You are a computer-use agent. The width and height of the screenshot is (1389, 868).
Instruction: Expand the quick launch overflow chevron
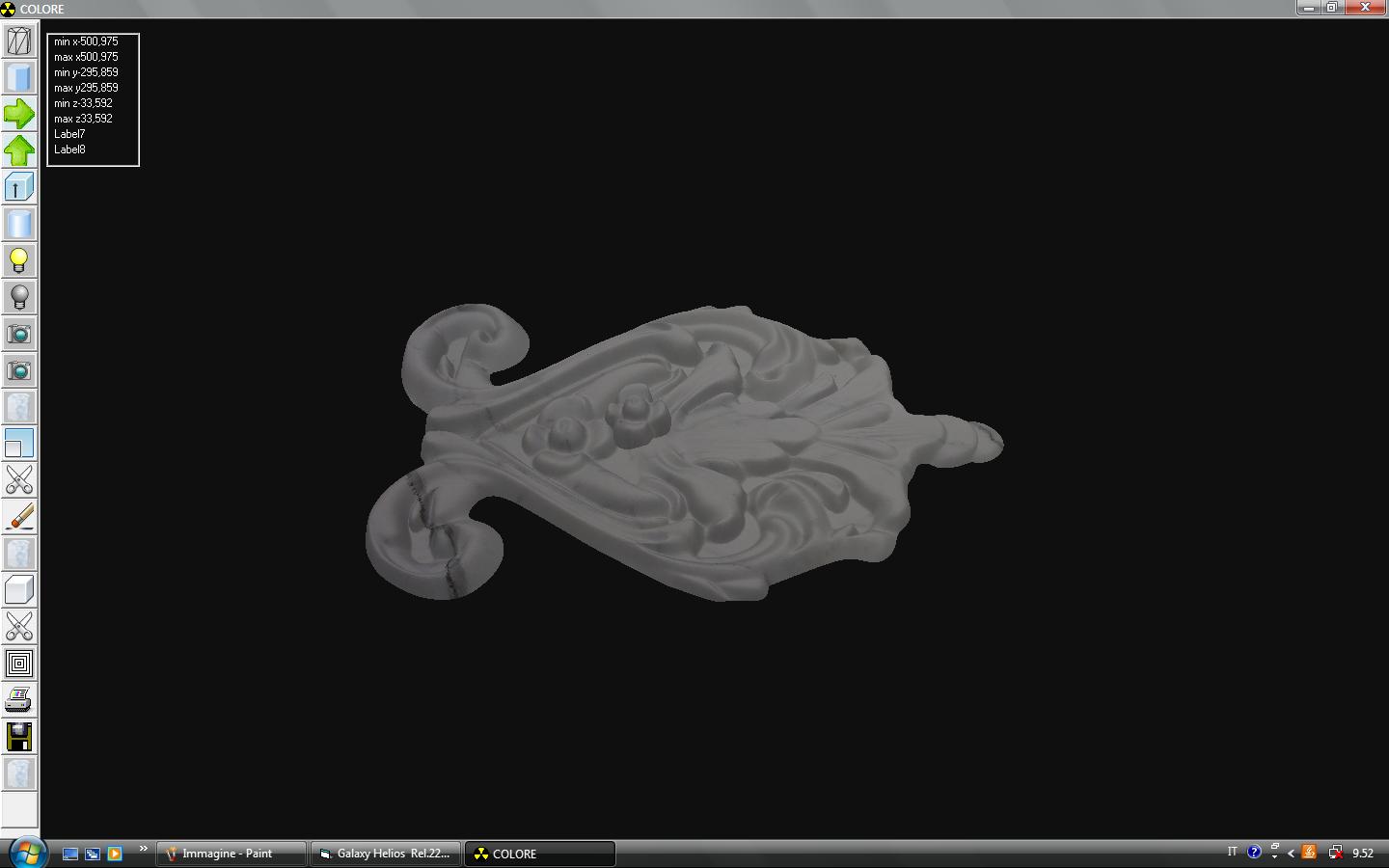[x=143, y=849]
